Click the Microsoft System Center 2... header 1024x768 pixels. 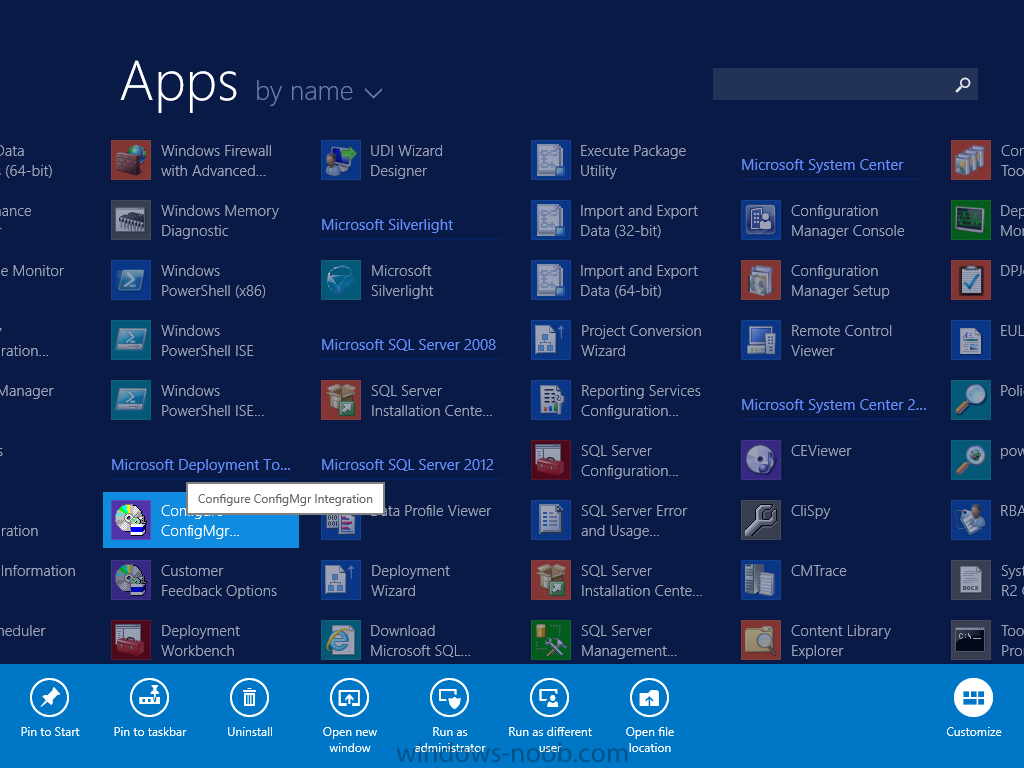(x=833, y=405)
